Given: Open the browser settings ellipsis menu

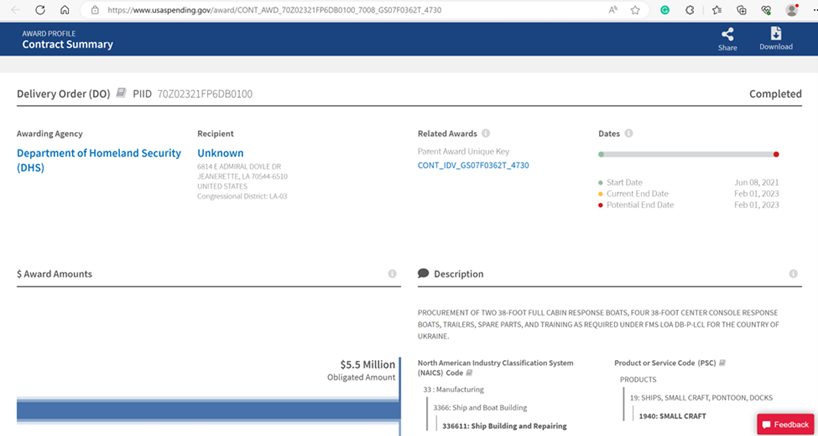Looking at the screenshot, I should pyautogui.click(x=814, y=10).
